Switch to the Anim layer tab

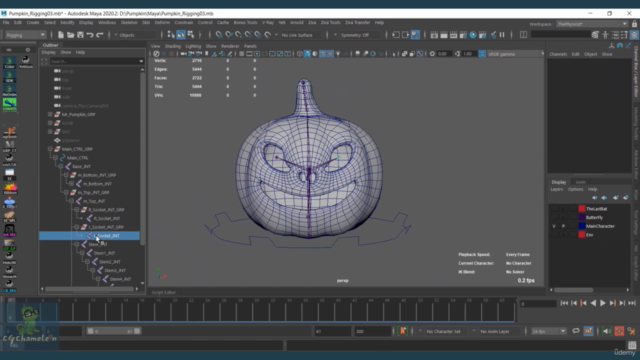coord(580,182)
